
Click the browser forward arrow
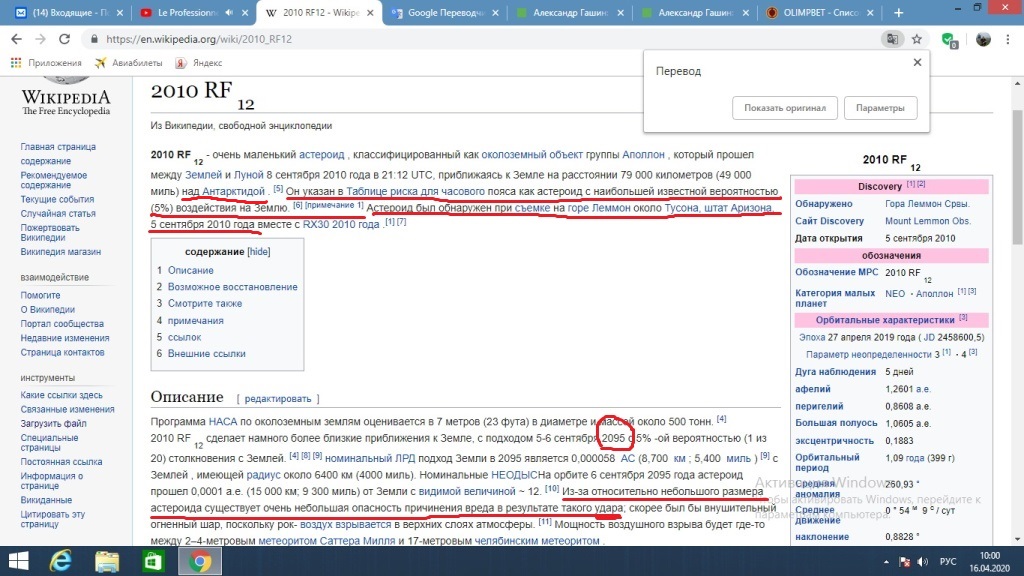[x=40, y=39]
